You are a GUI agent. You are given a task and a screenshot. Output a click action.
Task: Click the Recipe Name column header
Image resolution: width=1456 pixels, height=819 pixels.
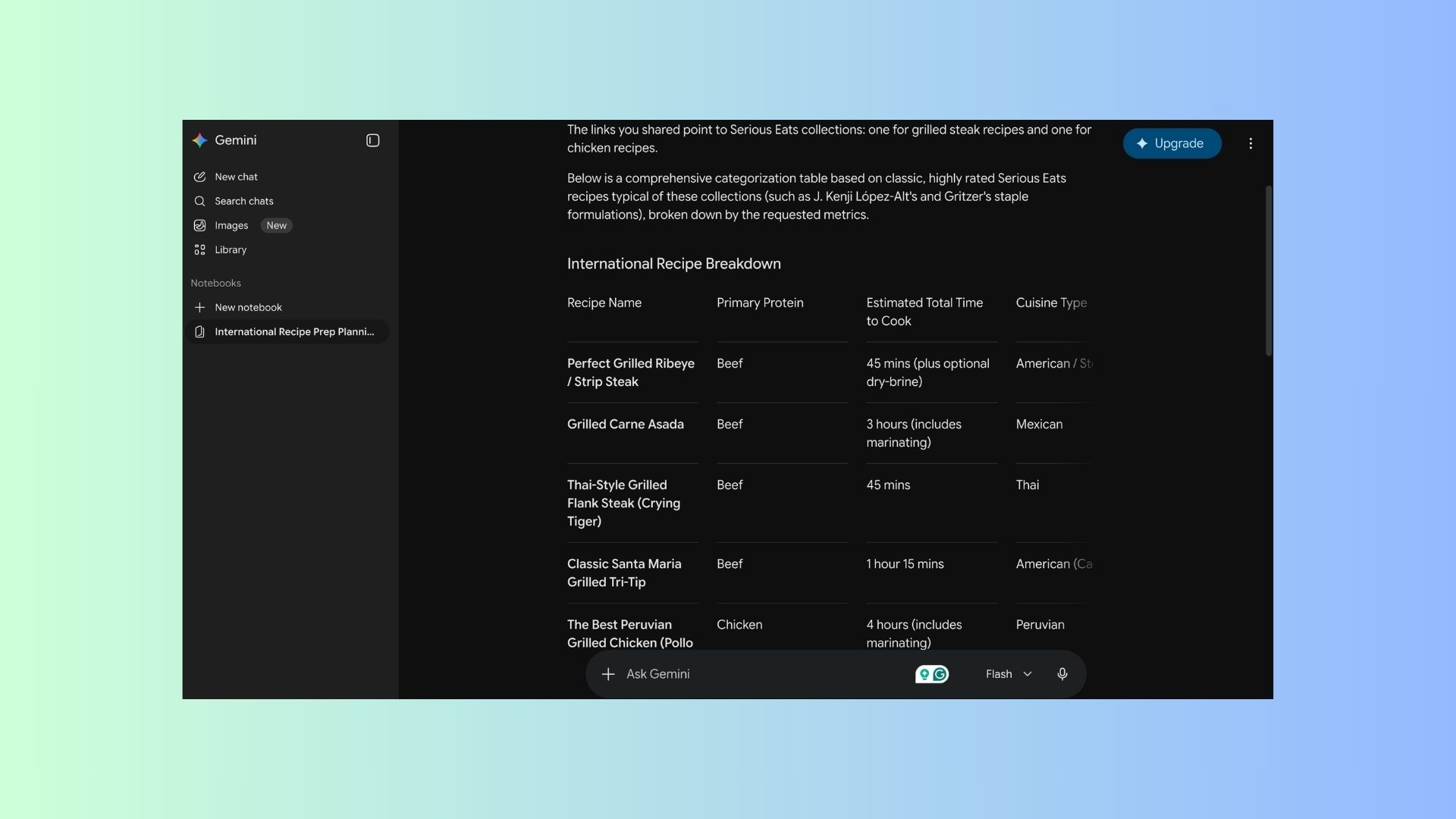pyautogui.click(x=604, y=303)
